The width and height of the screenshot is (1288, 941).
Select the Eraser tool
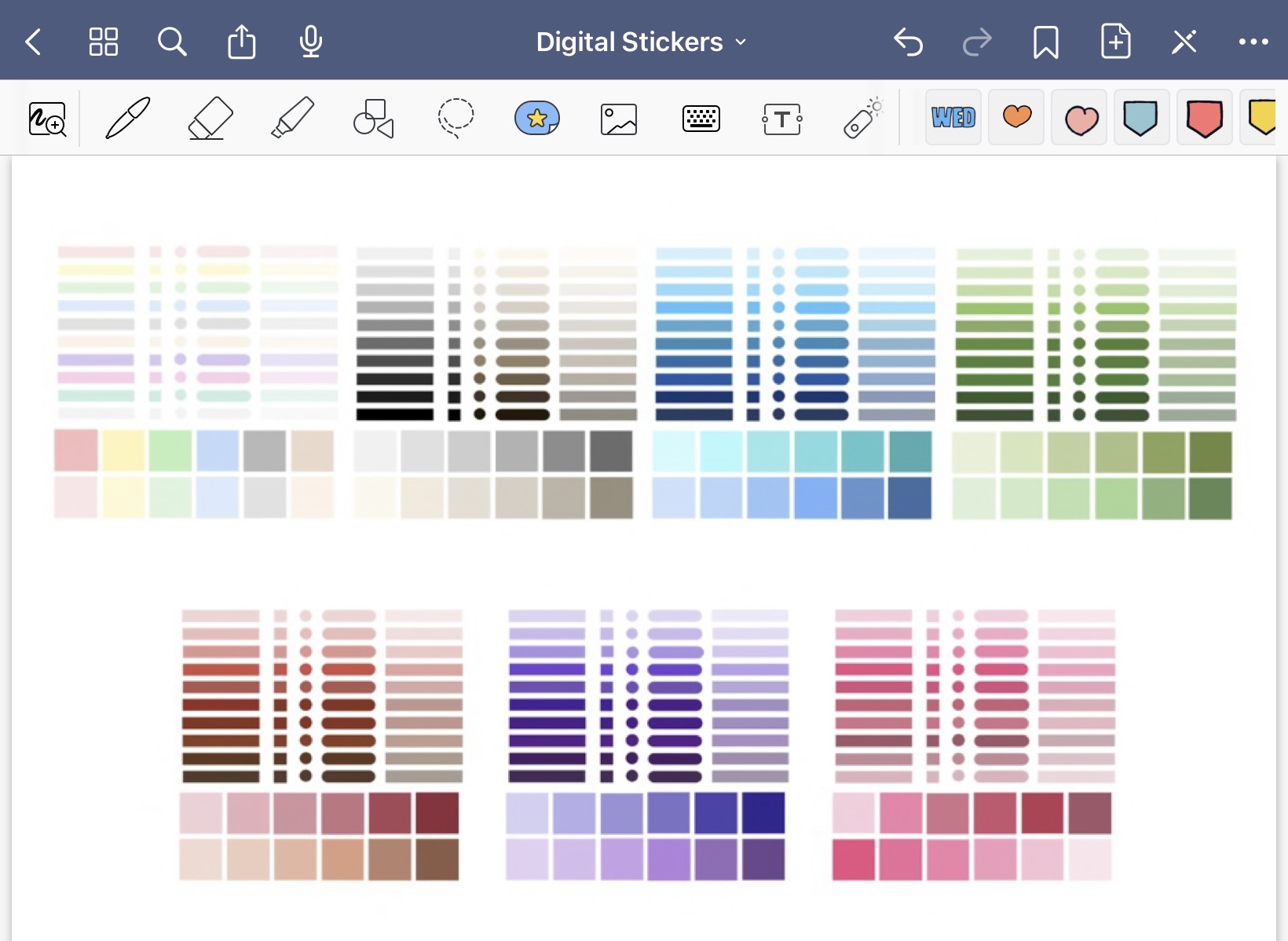coord(210,119)
